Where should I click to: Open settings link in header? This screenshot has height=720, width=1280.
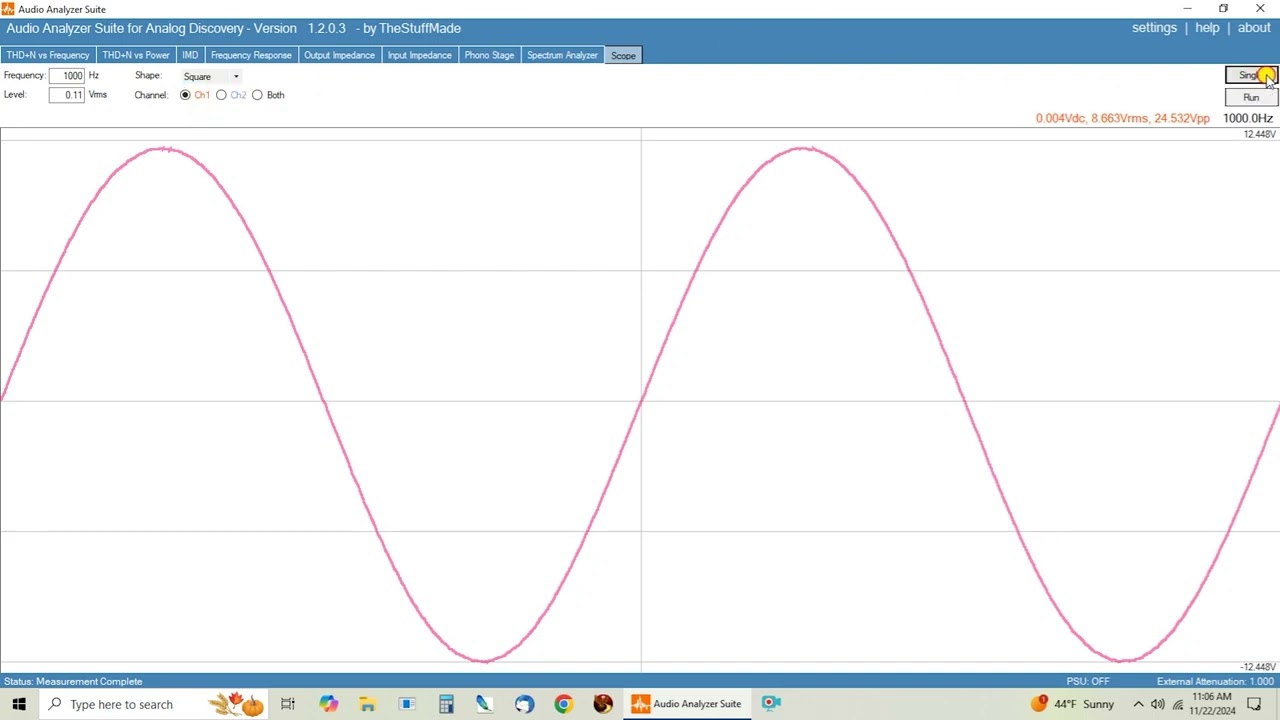click(1154, 28)
